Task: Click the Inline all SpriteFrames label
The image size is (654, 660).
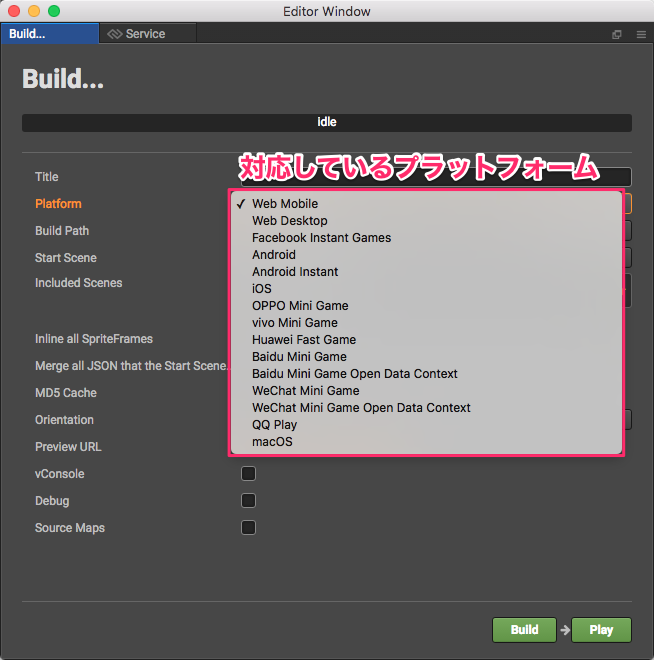Action: (x=94, y=339)
